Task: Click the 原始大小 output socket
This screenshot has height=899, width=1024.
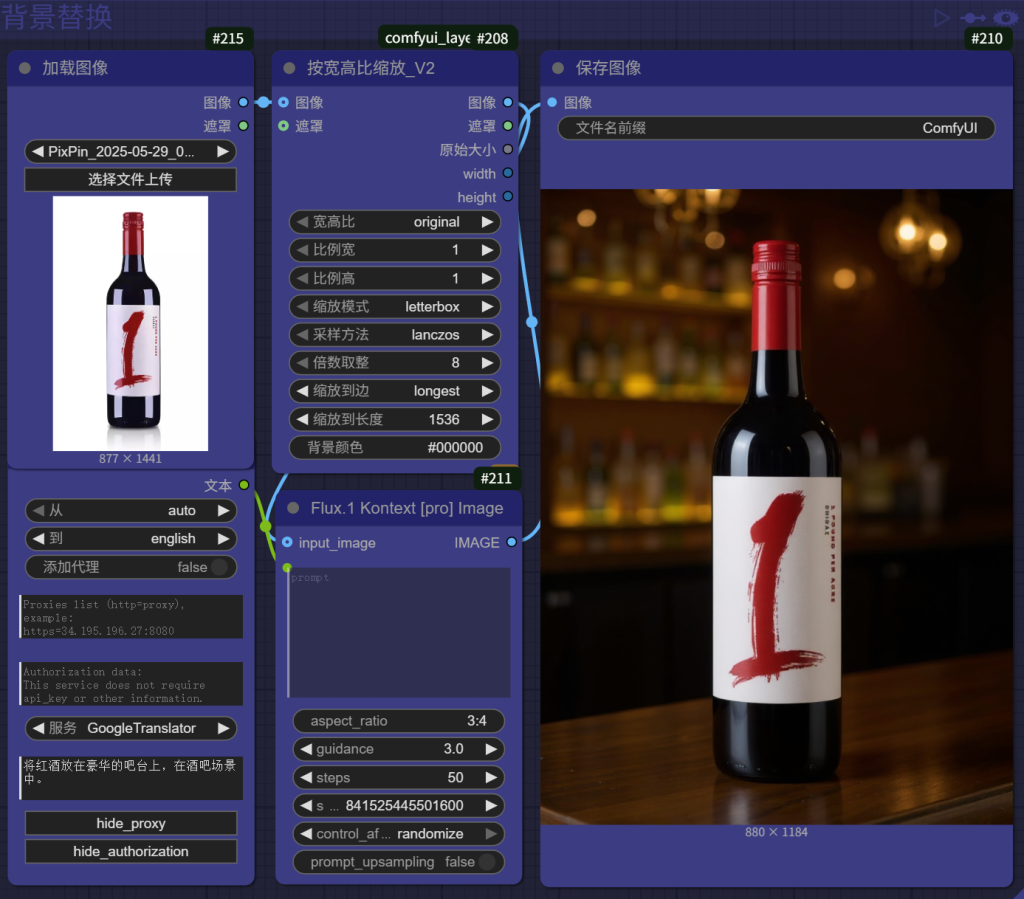Action: point(508,150)
